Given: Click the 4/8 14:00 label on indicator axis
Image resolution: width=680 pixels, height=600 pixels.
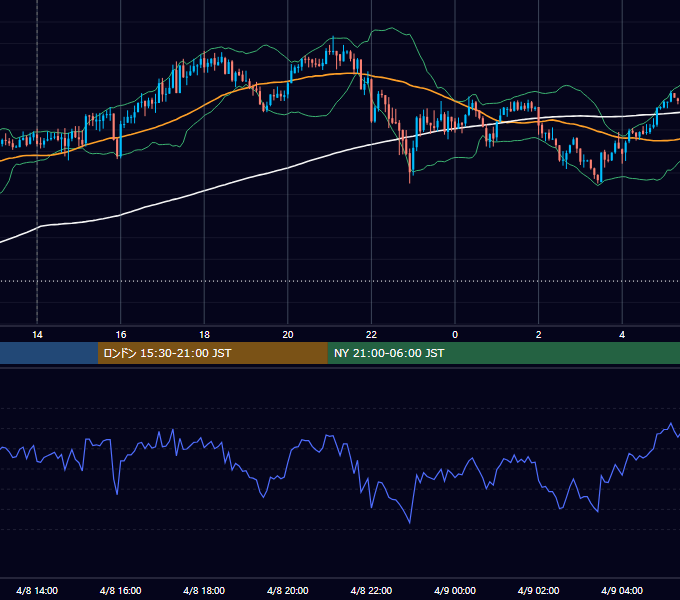Looking at the screenshot, I should 37,590.
